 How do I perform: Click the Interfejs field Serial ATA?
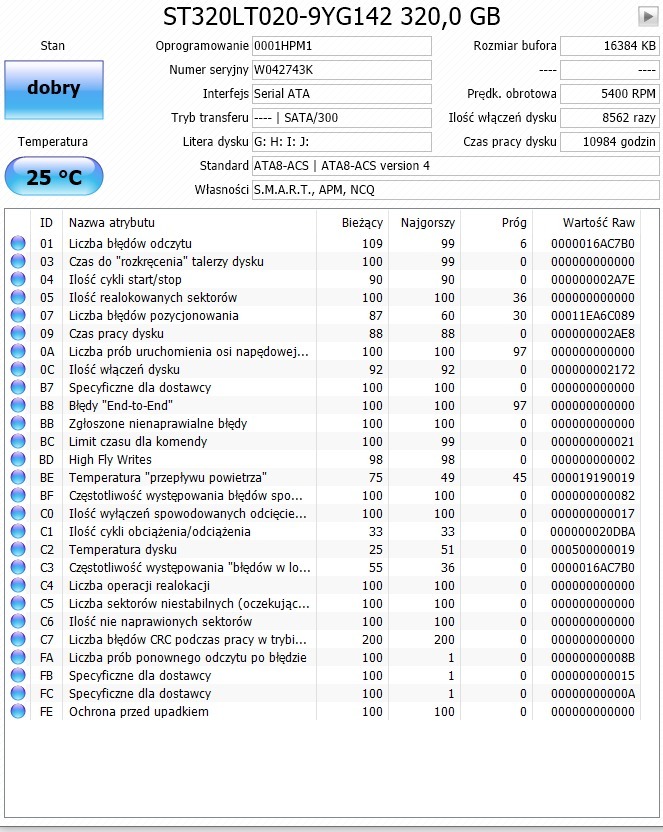[342, 94]
